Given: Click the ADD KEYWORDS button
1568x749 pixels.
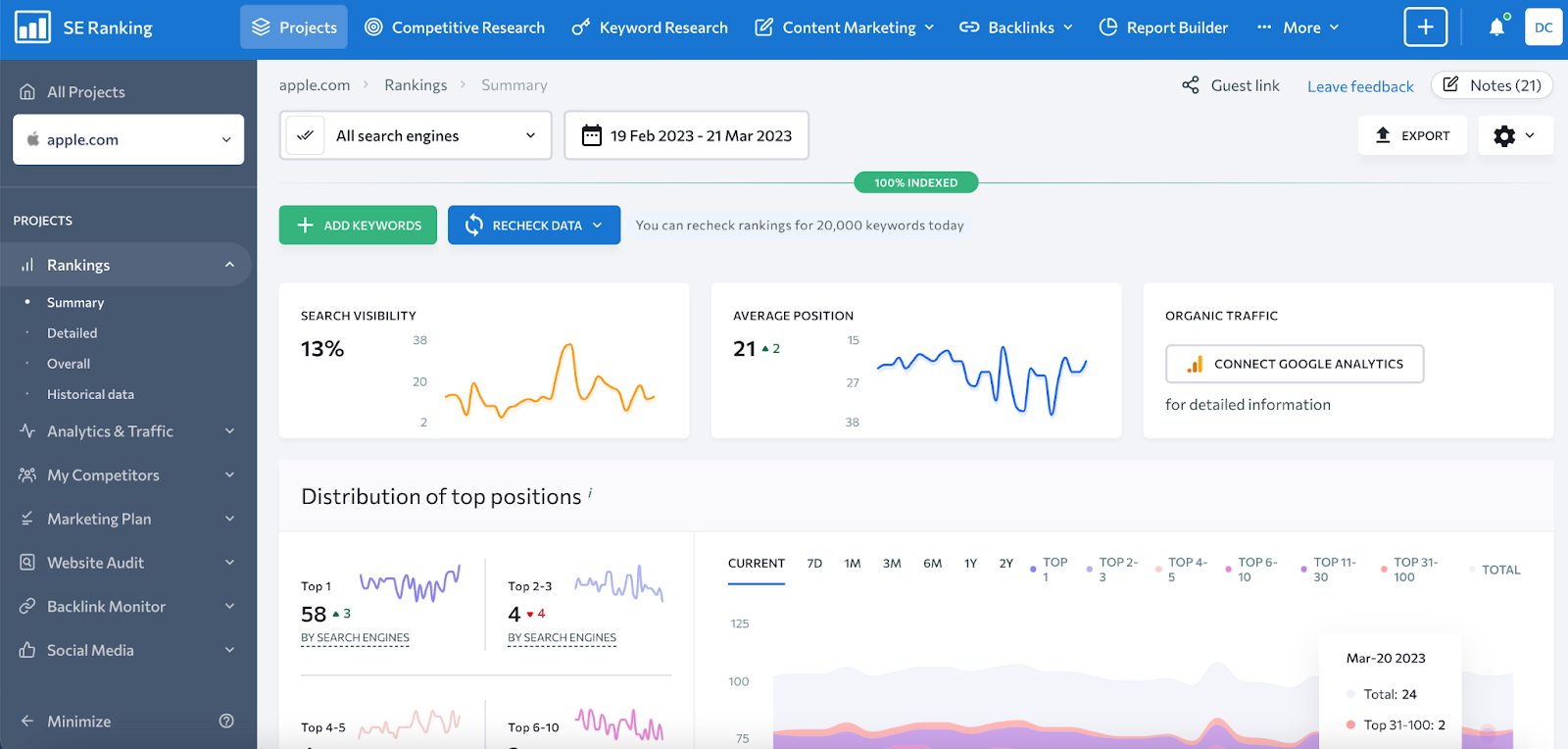Looking at the screenshot, I should [358, 225].
